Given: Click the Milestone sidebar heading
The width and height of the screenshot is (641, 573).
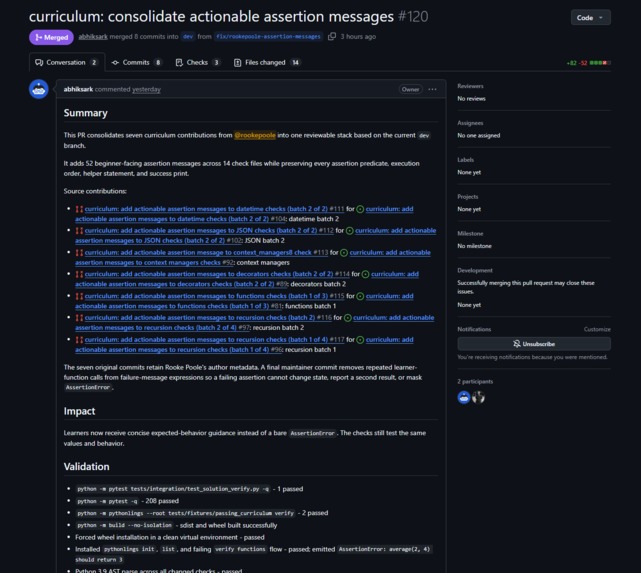Looking at the screenshot, I should click(x=470, y=233).
